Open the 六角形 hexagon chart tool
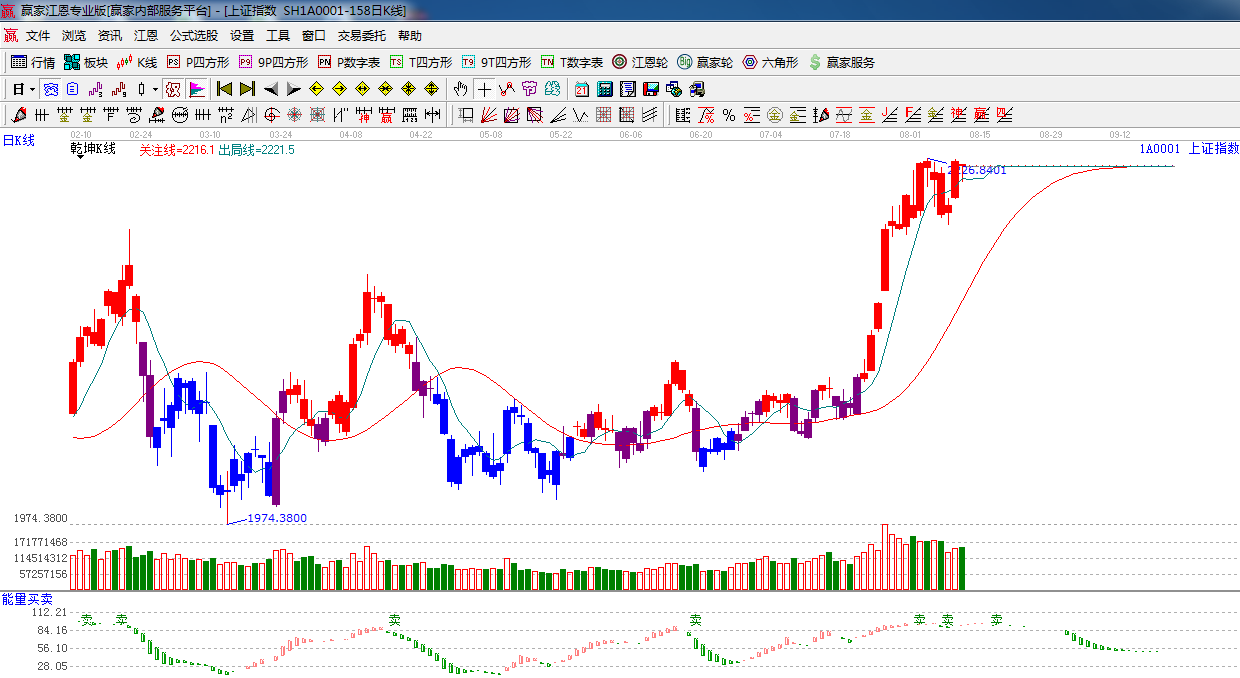 (770, 62)
